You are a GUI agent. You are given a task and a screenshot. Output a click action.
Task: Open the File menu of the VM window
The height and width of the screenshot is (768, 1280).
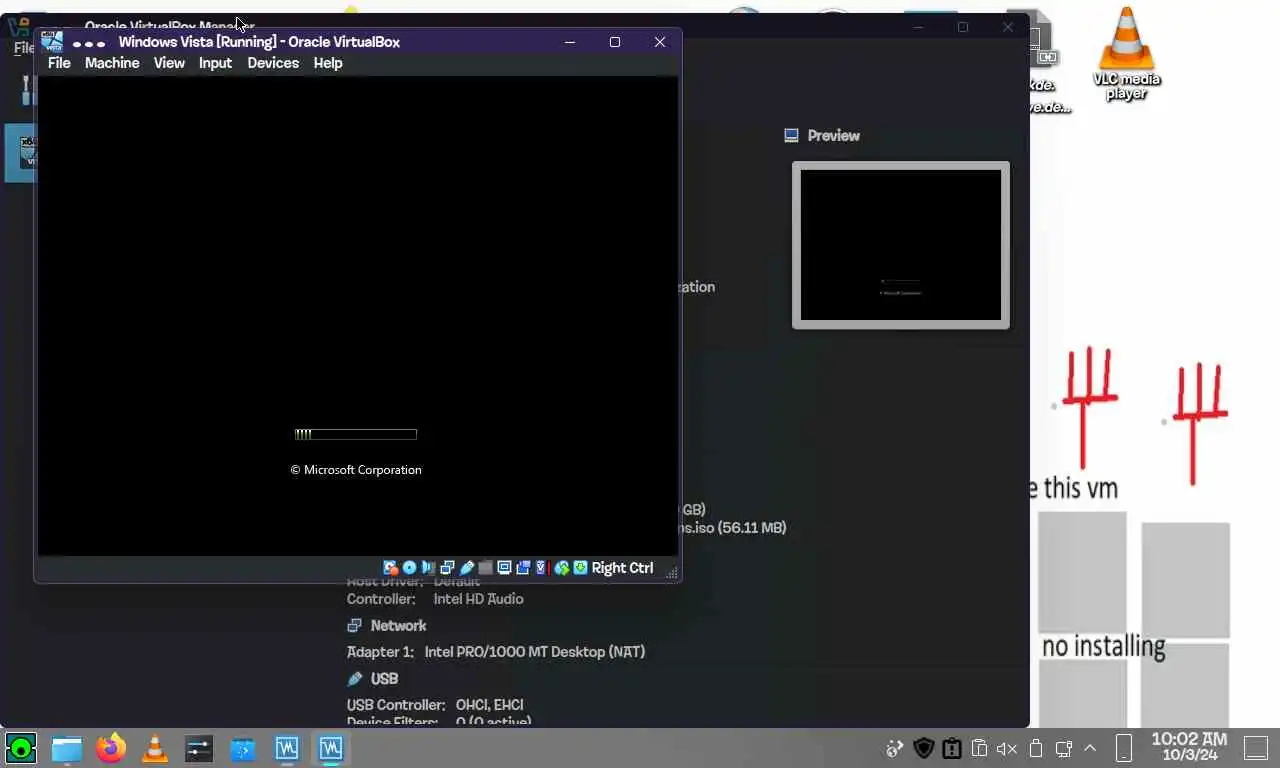pyautogui.click(x=59, y=63)
